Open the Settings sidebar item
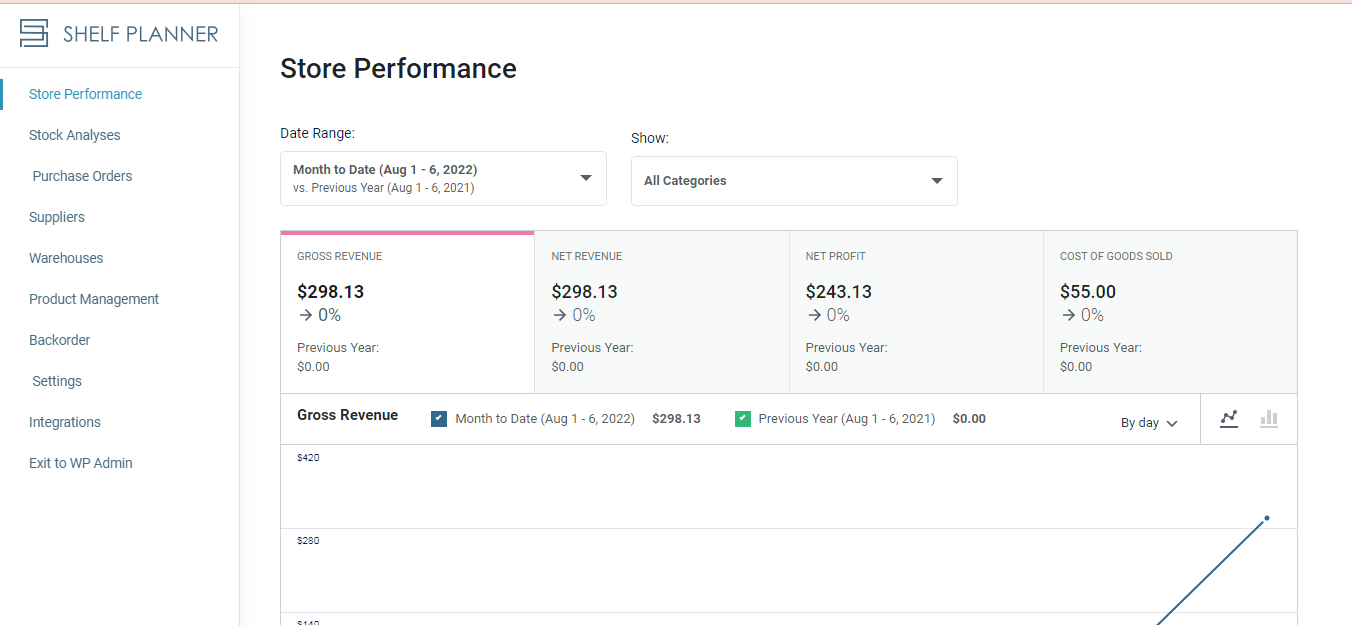The height and width of the screenshot is (626, 1352). click(x=57, y=381)
